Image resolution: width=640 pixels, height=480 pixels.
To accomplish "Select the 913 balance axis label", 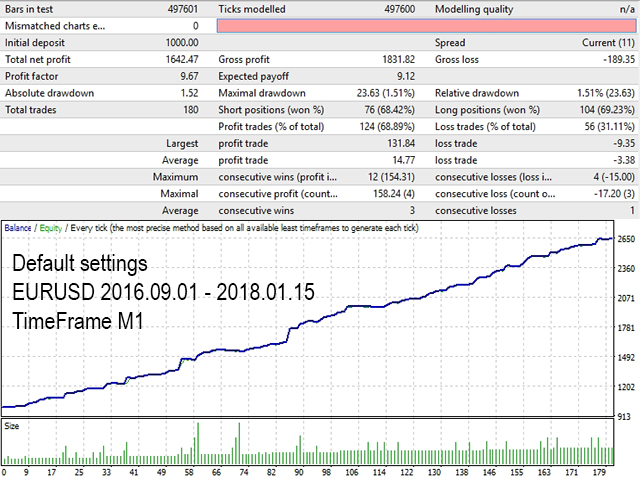I will coord(624,417).
